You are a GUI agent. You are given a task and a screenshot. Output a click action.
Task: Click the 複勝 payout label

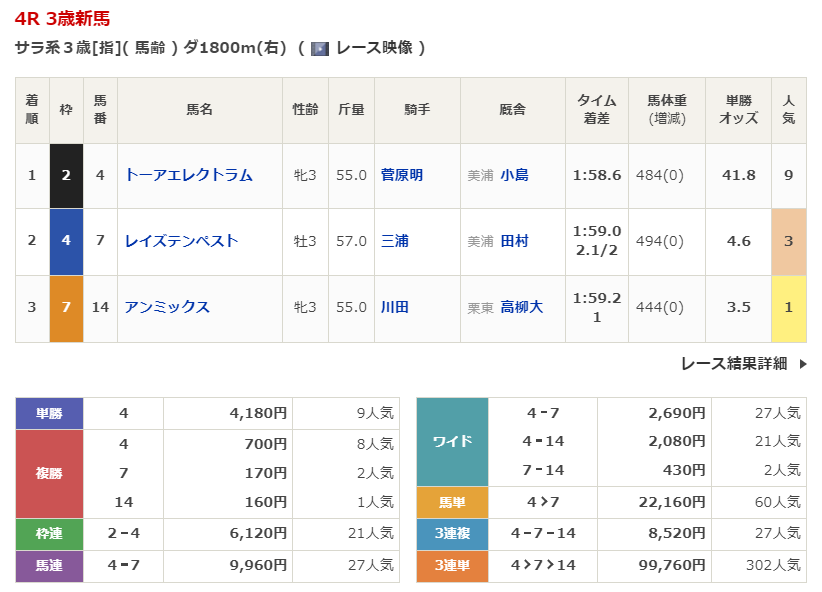[x=49, y=473]
